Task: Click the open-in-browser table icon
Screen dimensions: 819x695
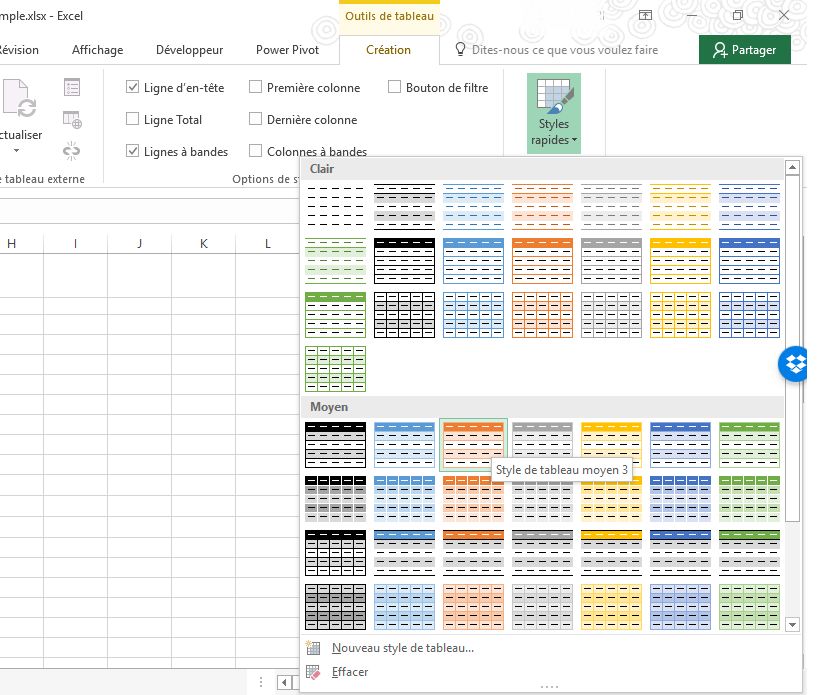Action: [x=72, y=120]
